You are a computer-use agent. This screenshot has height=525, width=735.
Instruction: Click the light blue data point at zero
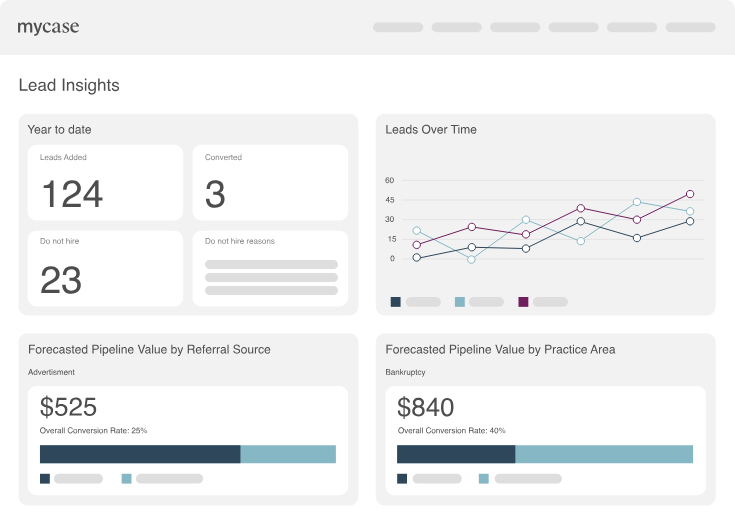(472, 259)
